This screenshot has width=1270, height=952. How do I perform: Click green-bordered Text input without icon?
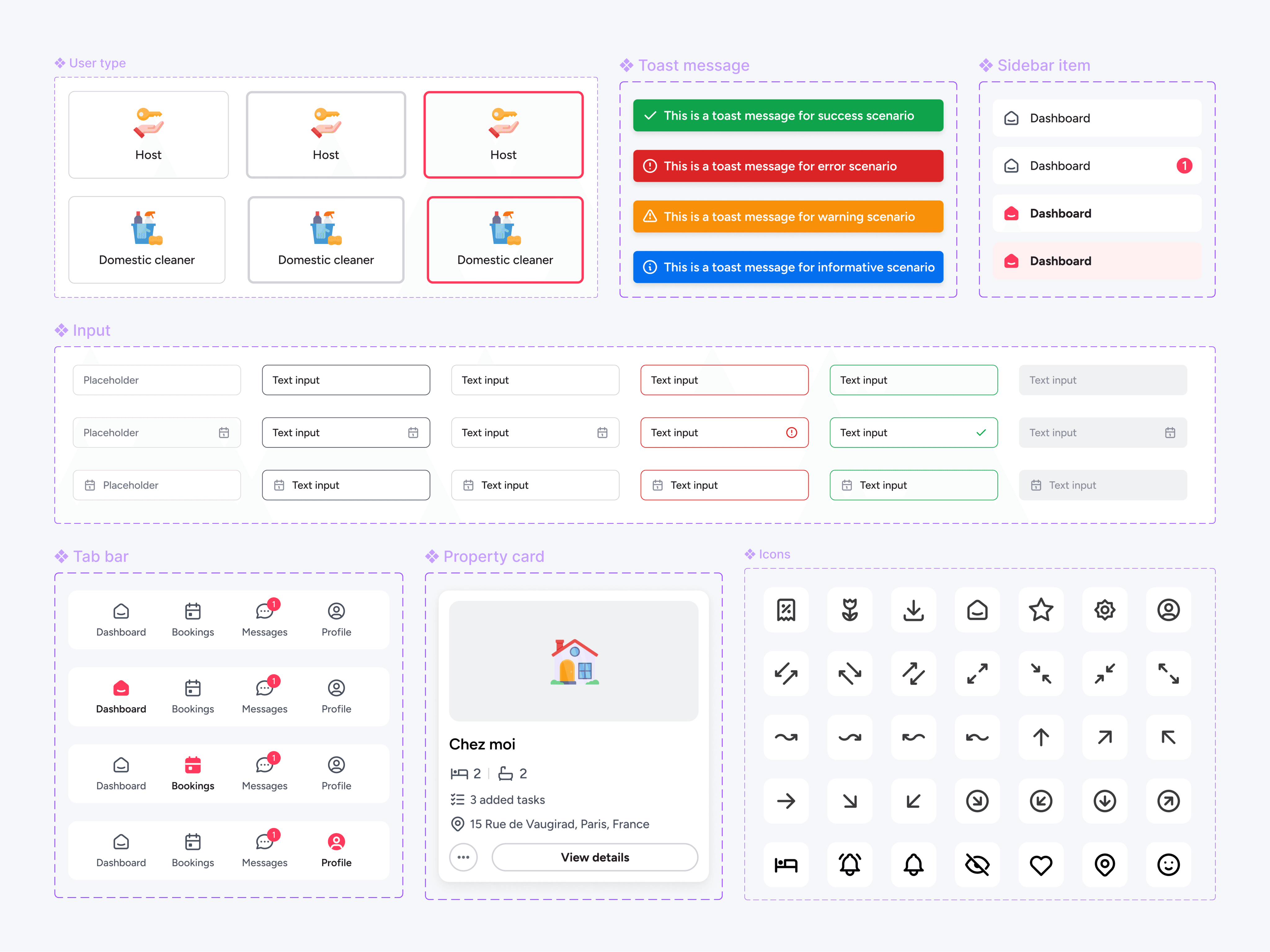click(913, 380)
